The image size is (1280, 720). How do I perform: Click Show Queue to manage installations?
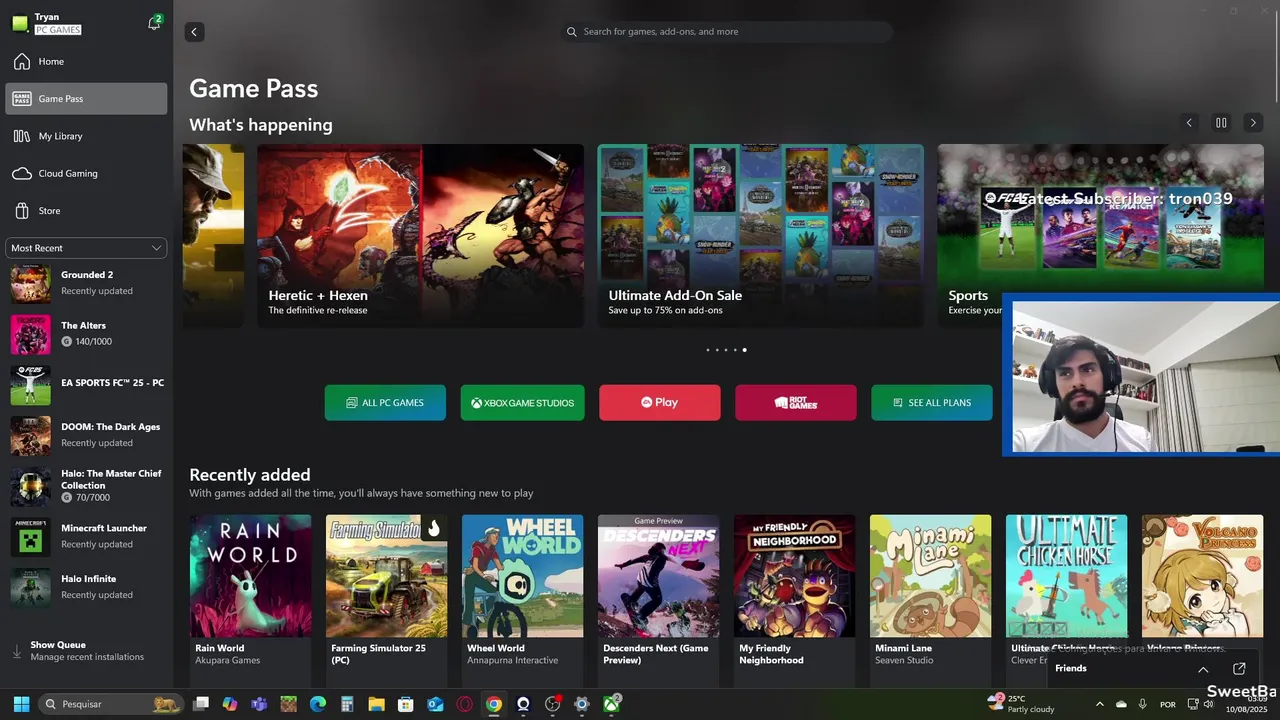(86, 651)
